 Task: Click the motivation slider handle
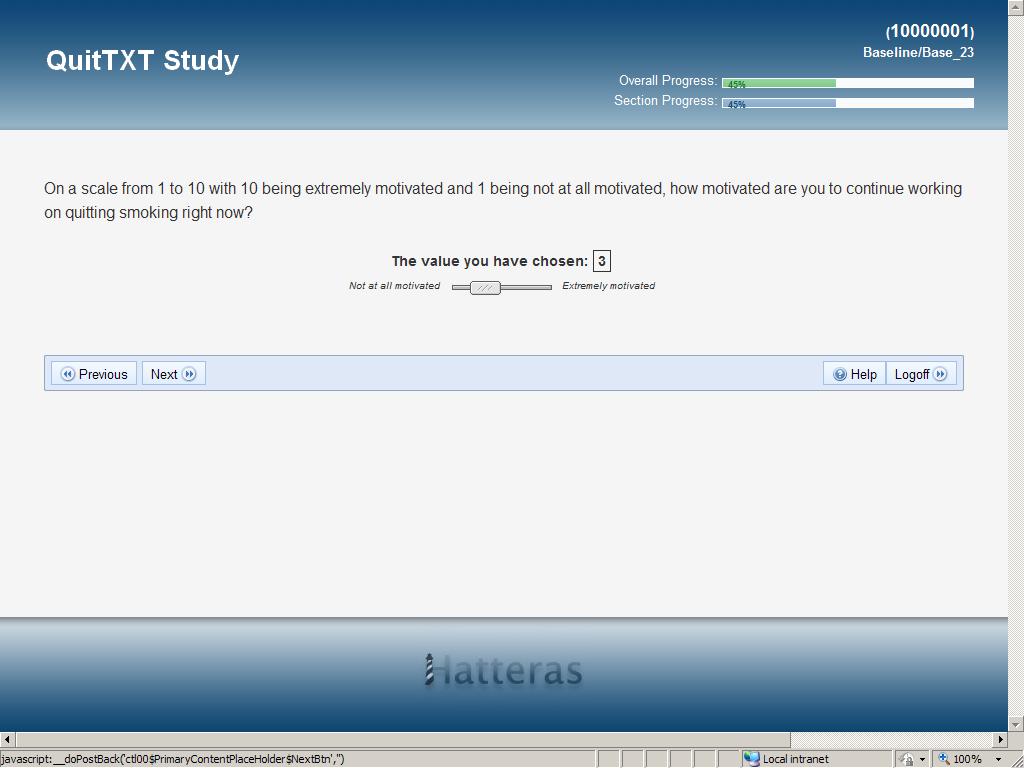pos(485,288)
